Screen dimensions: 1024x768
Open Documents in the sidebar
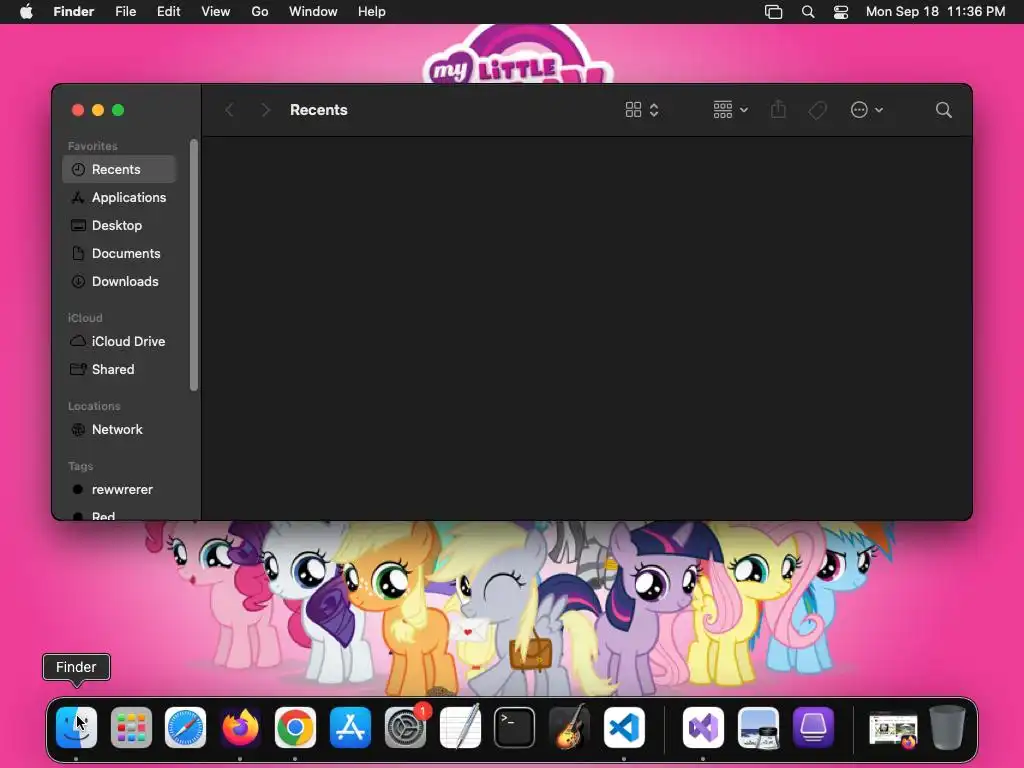coord(119,253)
